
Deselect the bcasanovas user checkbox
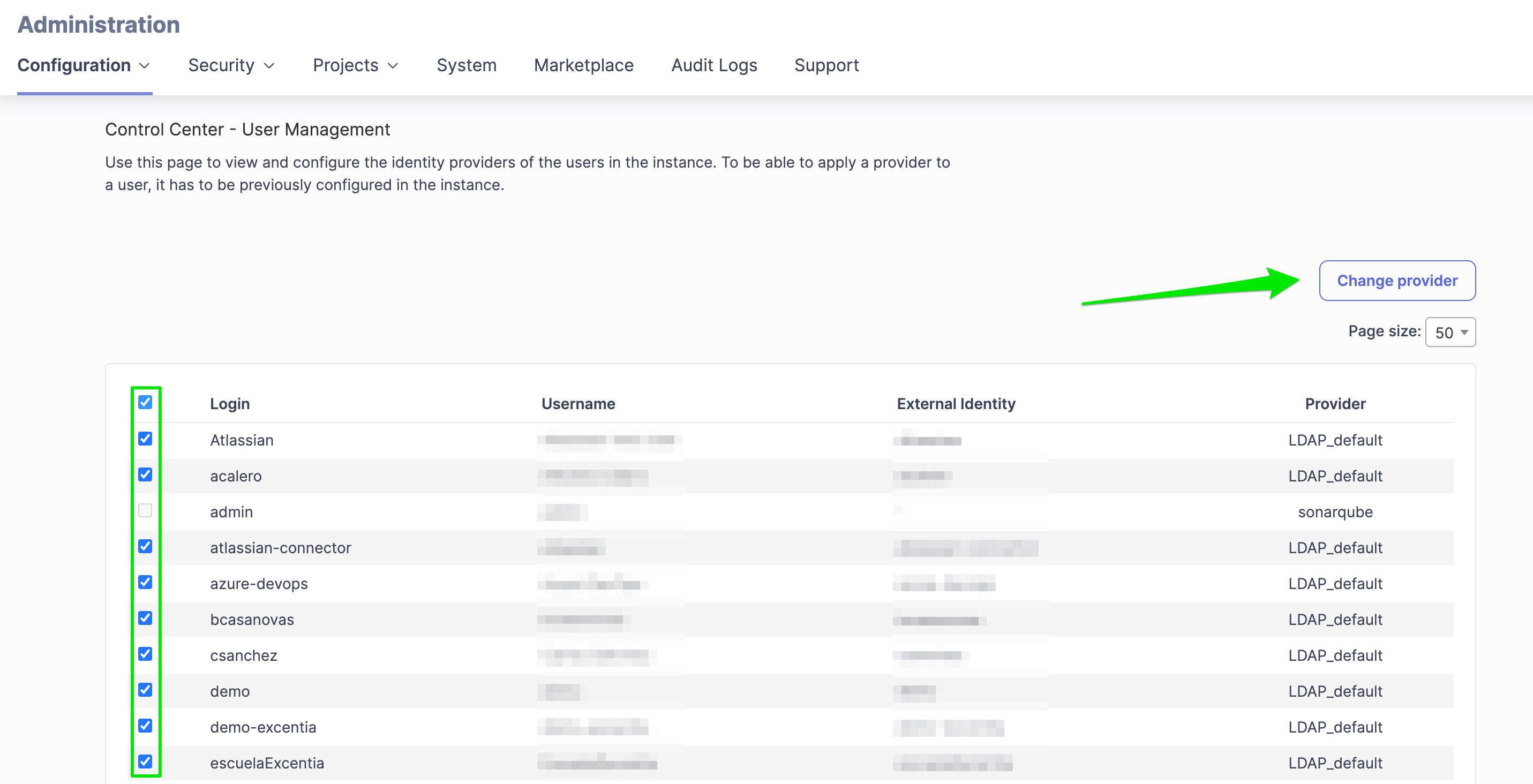pyautogui.click(x=145, y=618)
